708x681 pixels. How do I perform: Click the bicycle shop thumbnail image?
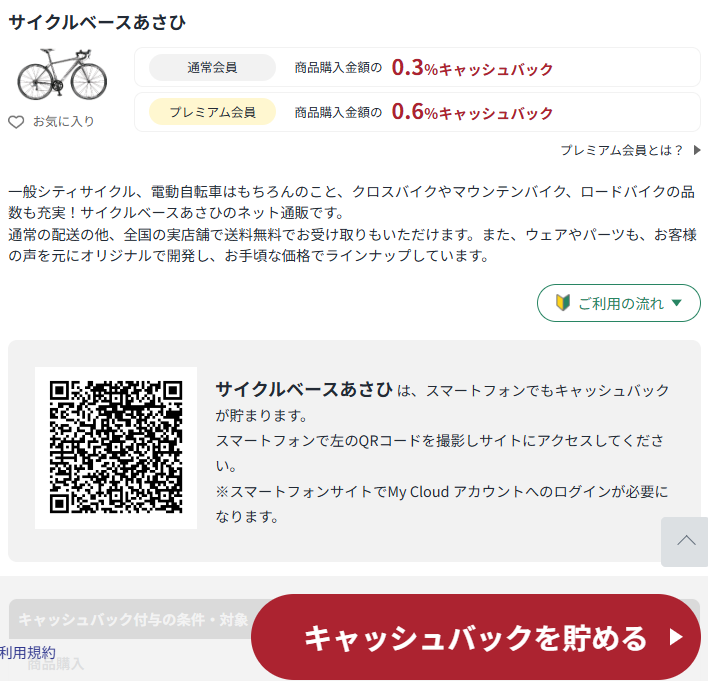62,75
